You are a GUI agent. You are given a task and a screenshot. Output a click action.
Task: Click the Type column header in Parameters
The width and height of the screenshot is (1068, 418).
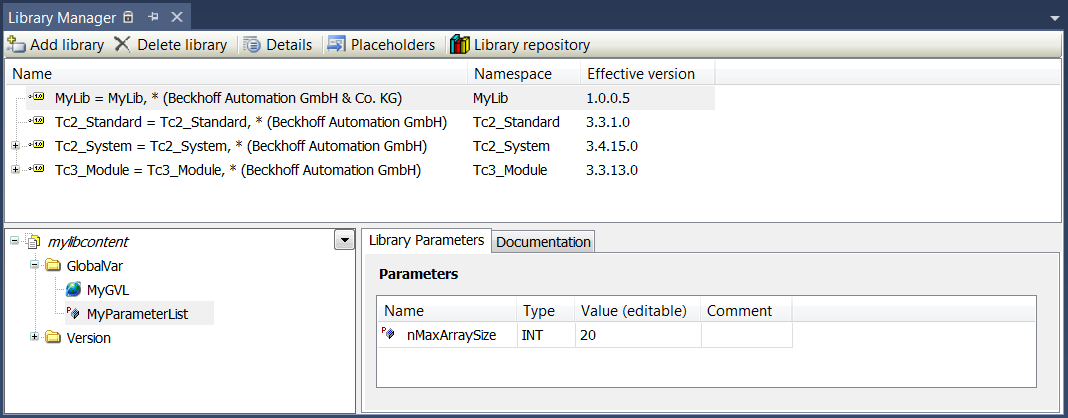pyautogui.click(x=546, y=311)
